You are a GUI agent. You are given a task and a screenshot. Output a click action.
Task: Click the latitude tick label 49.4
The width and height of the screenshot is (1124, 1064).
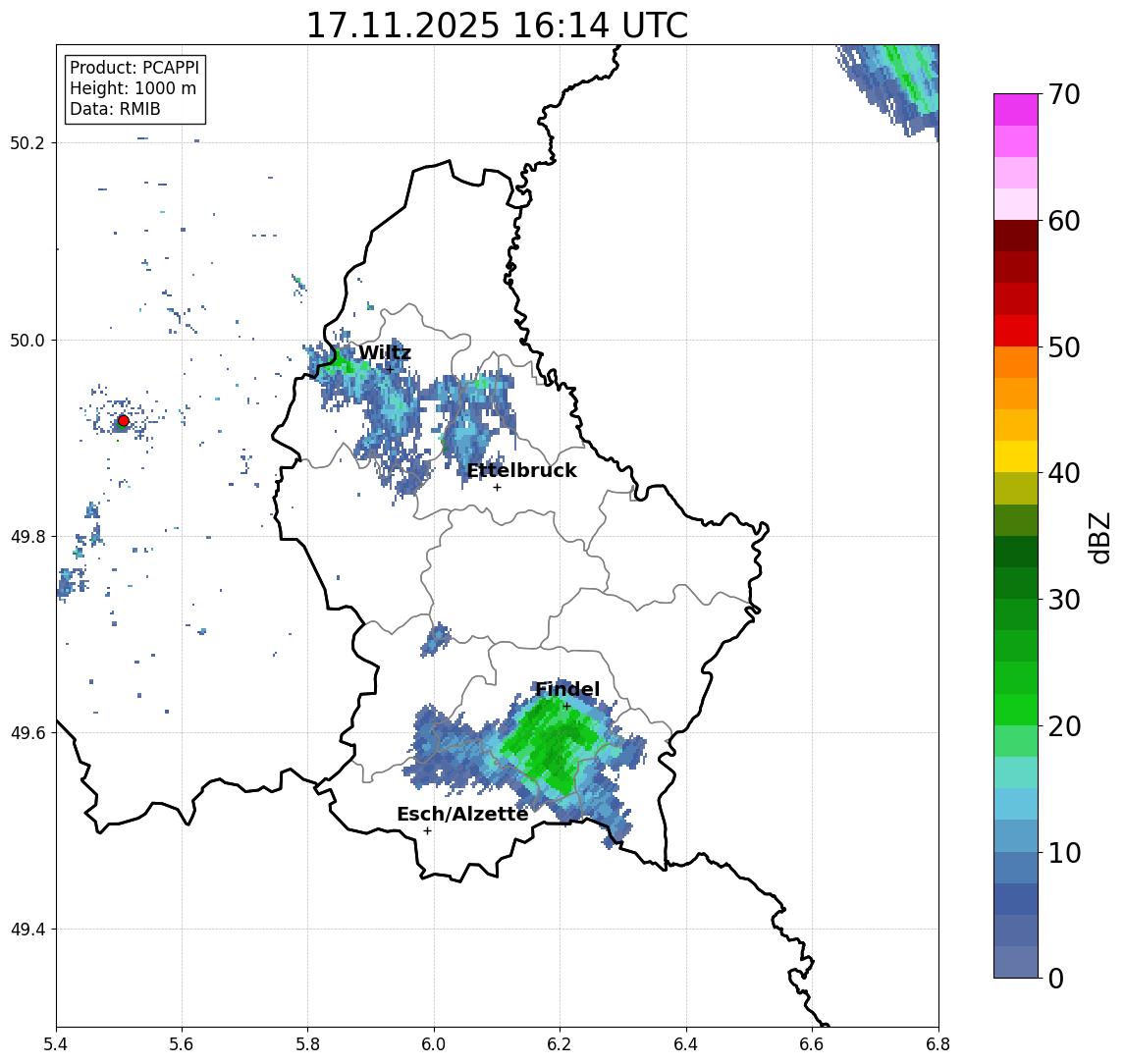click(27, 930)
